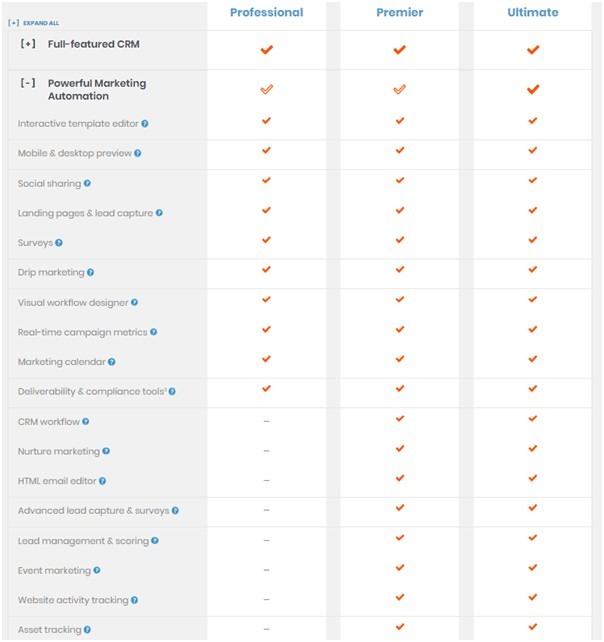Click Premier checkmark in Nurture marketing row

pos(400,448)
